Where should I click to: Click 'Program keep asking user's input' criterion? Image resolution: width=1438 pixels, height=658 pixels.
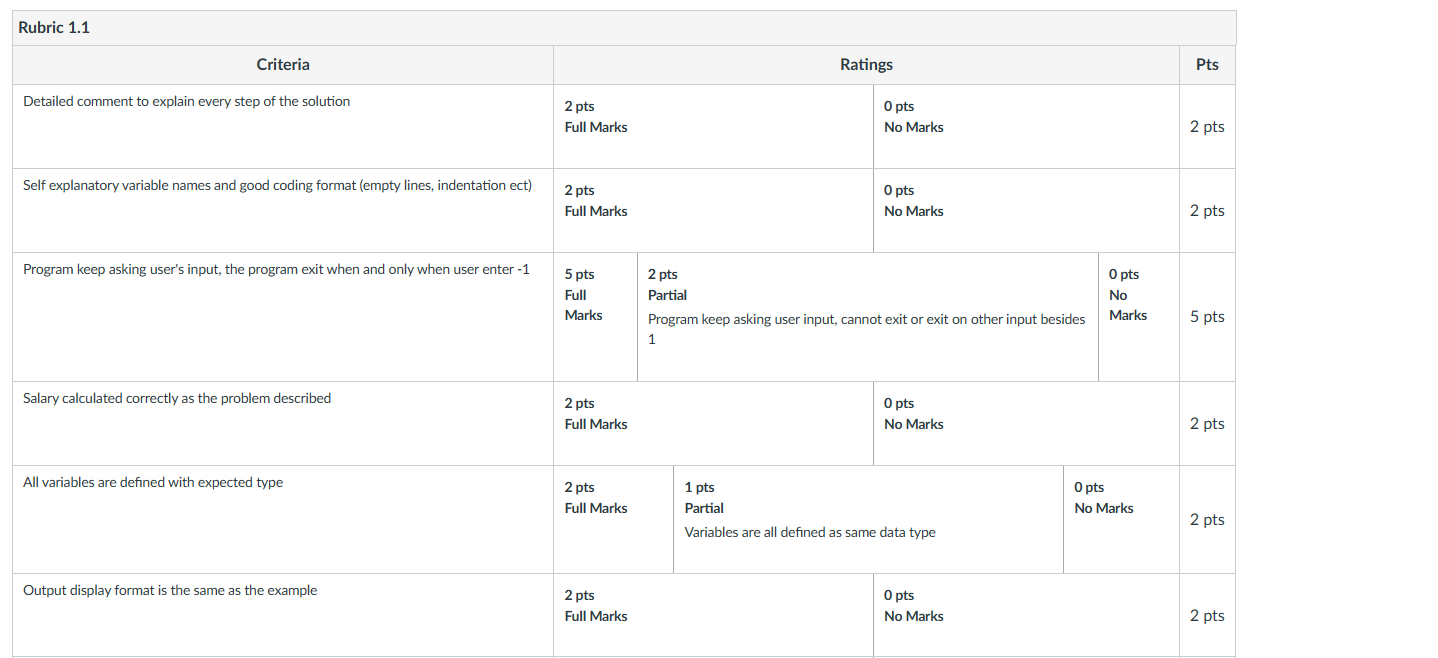[277, 269]
